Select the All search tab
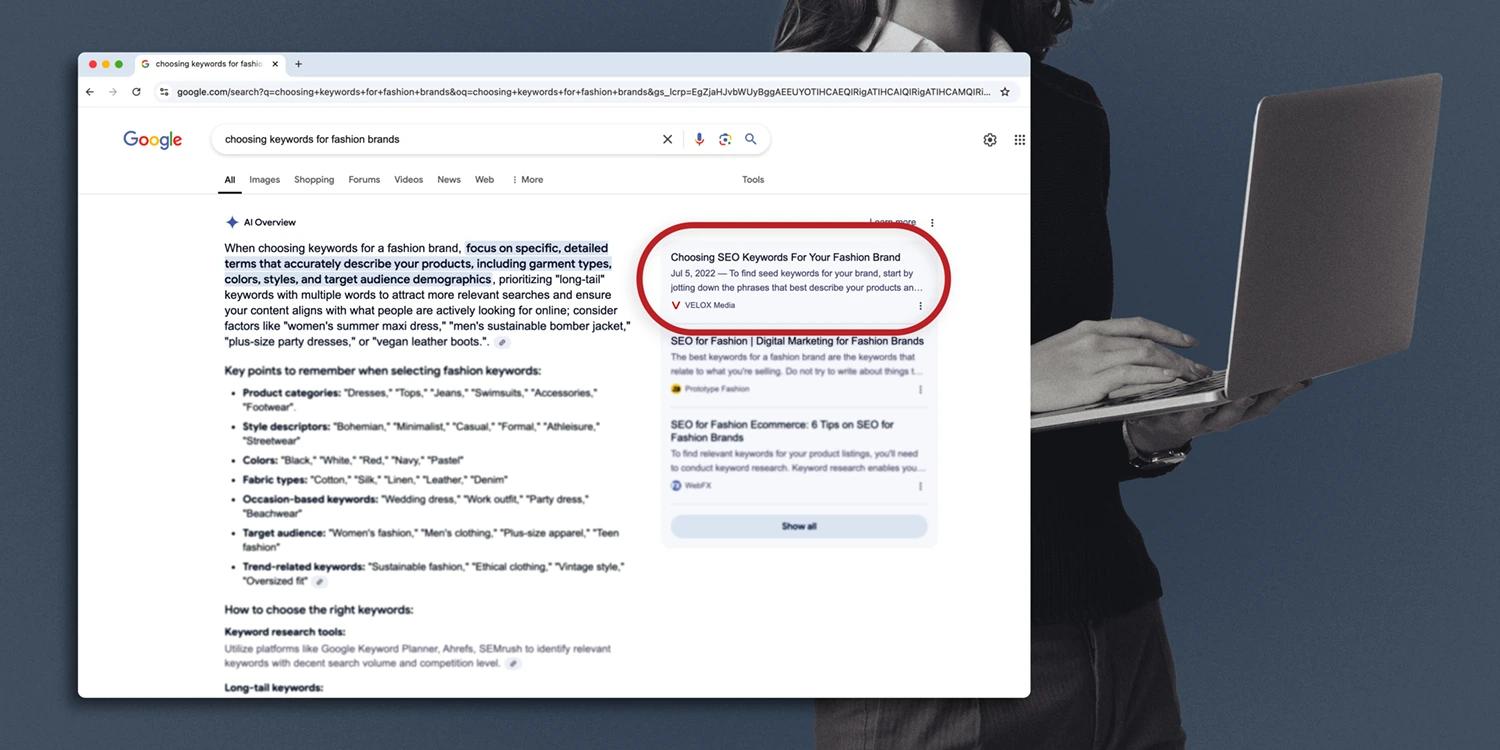This screenshot has width=1500, height=750. [230, 180]
